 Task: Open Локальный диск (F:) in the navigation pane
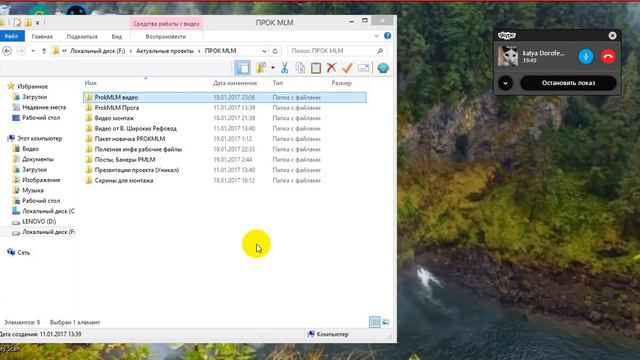coord(48,232)
